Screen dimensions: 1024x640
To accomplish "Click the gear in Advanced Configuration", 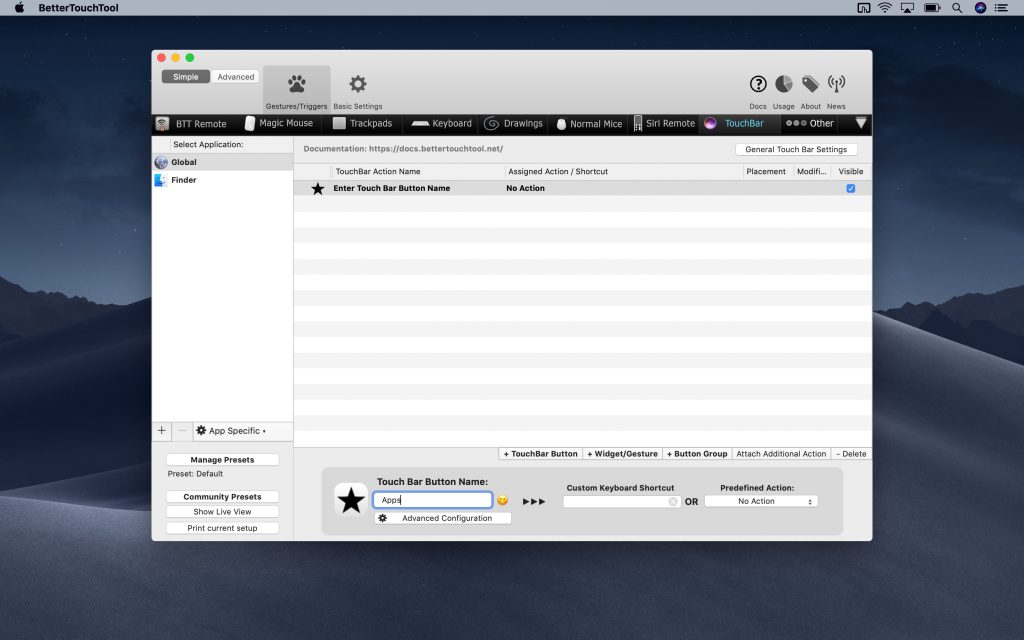I will tap(383, 518).
